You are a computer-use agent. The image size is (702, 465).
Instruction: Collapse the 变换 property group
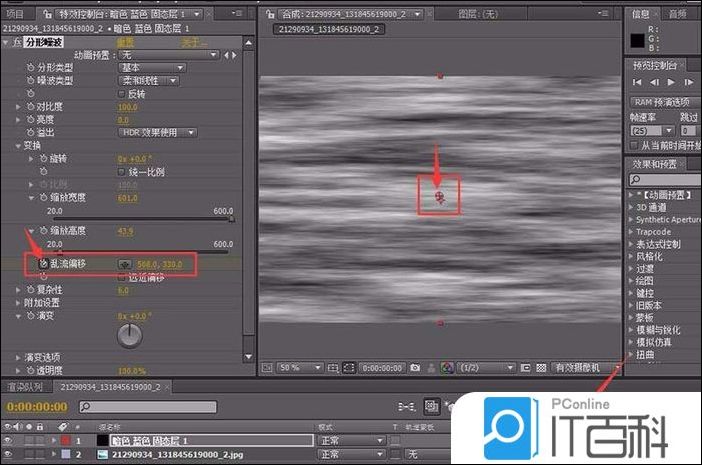coord(18,146)
